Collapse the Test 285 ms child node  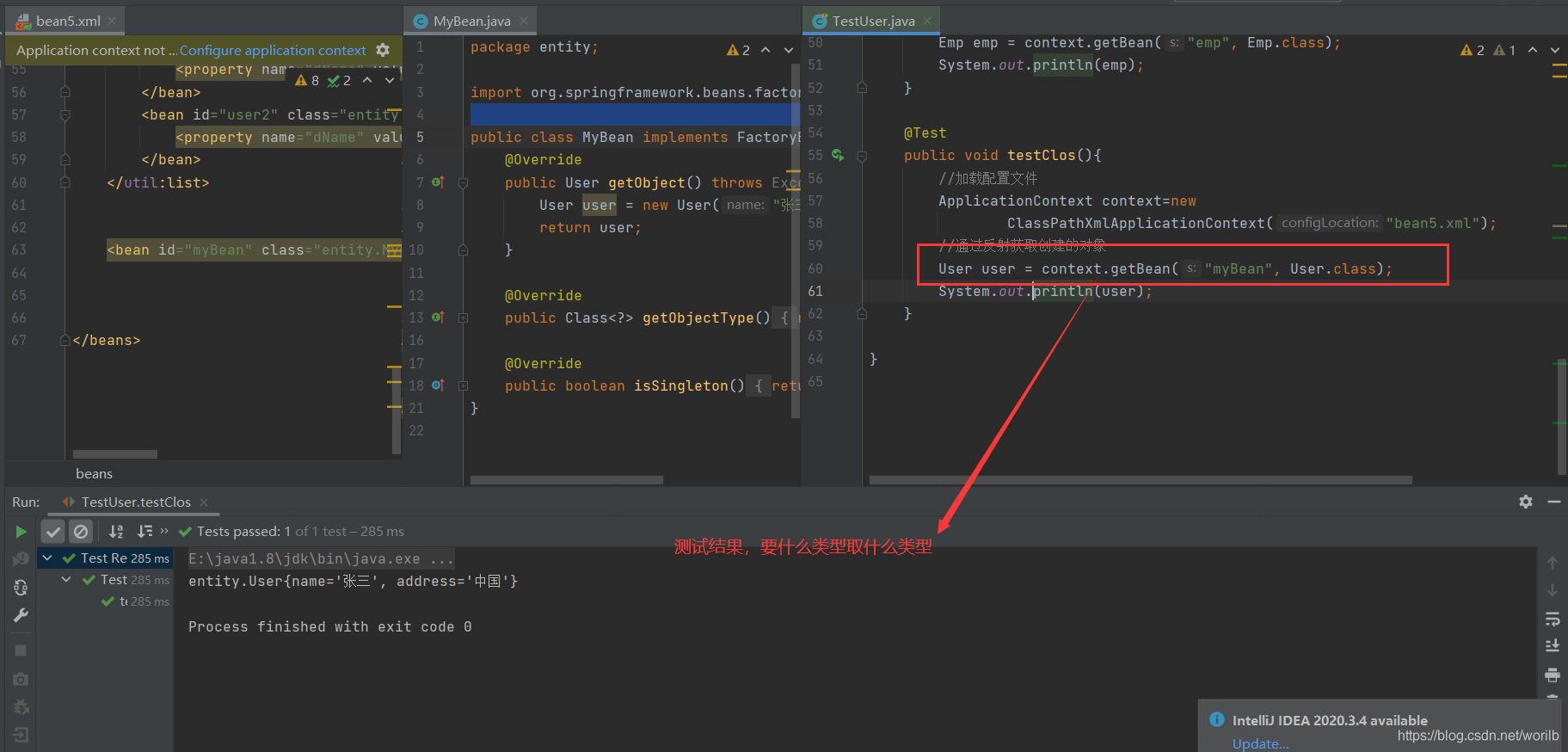pyautogui.click(x=66, y=580)
